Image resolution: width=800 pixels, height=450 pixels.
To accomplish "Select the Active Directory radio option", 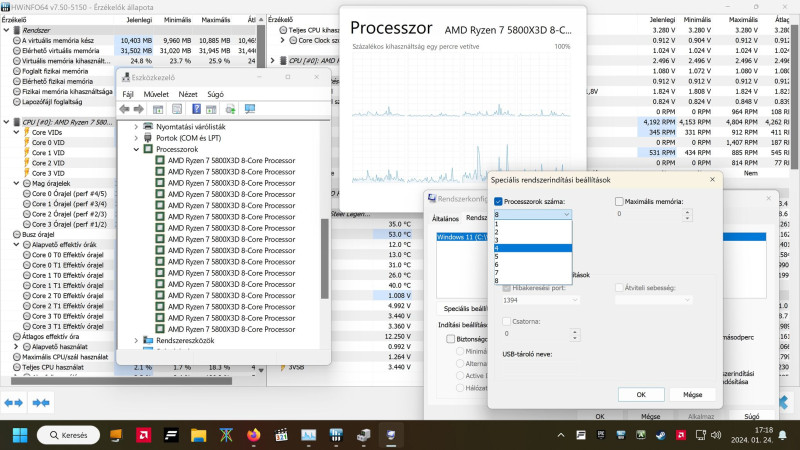I will click(460, 376).
